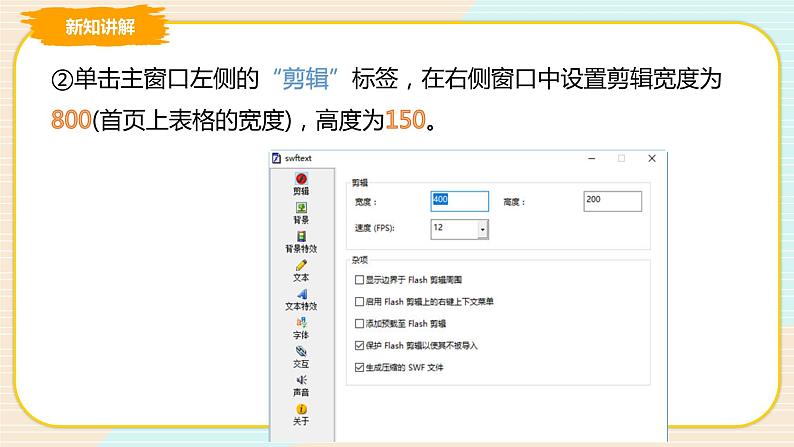Open the 关于 (About) info icon

click(301, 409)
